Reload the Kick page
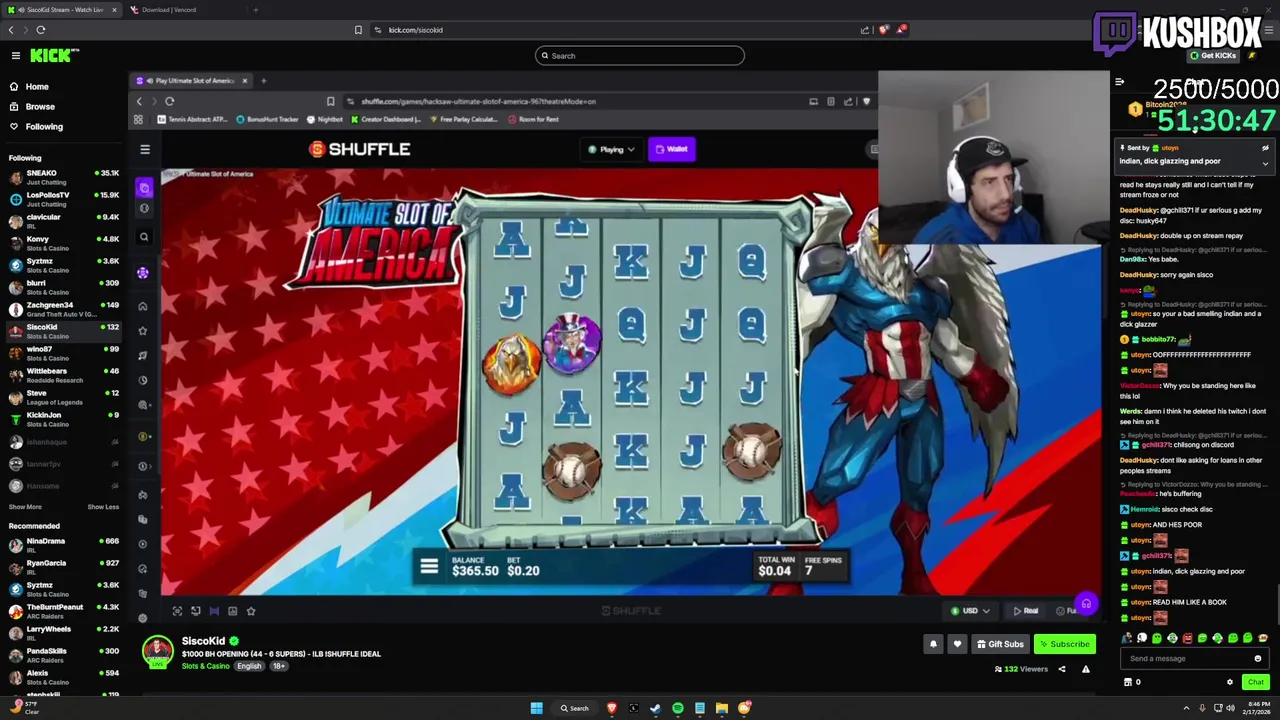The image size is (1280, 720). click(41, 30)
